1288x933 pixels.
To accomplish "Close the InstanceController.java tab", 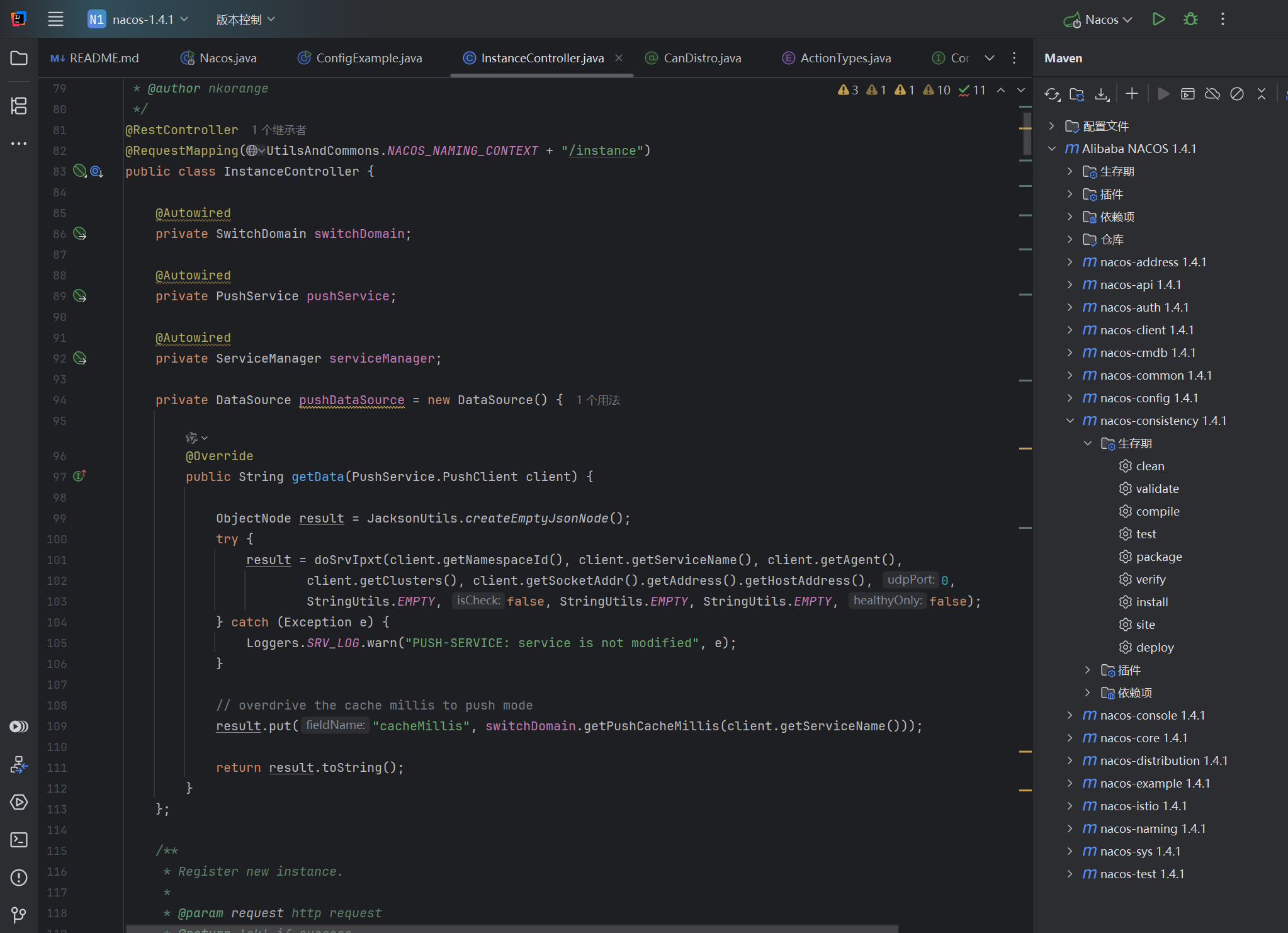I will pyautogui.click(x=619, y=58).
